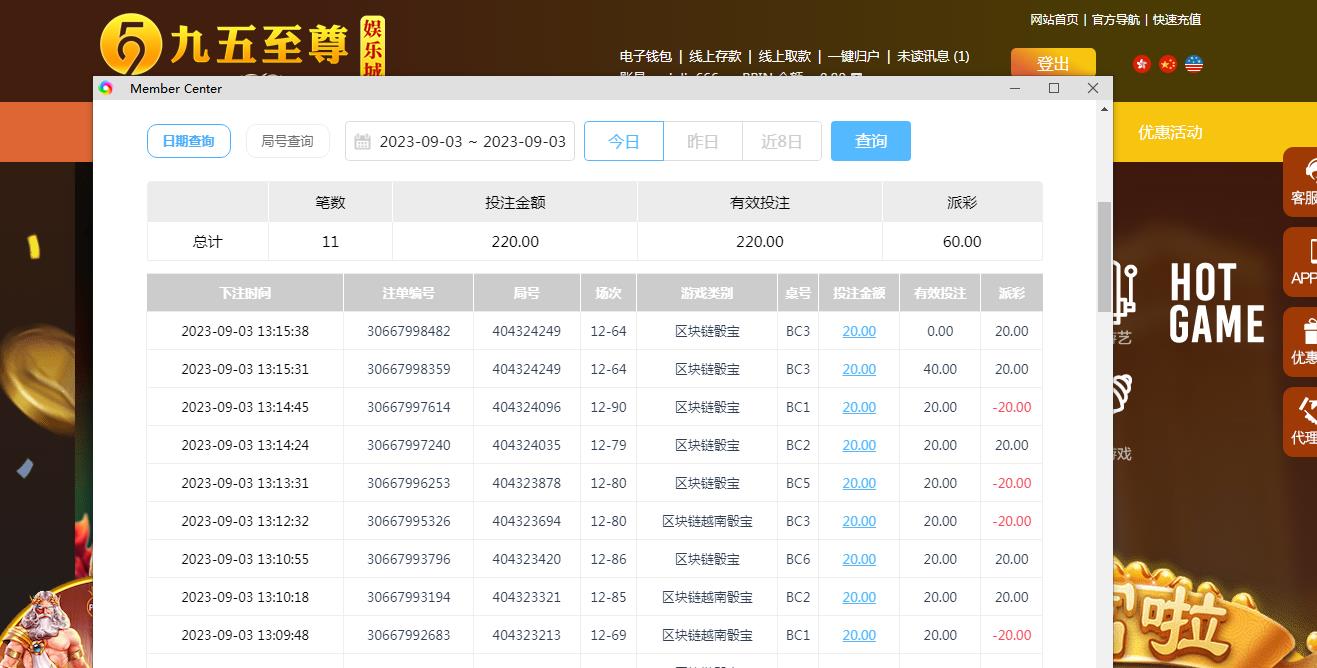Click the Member Center vertical scrollbar

1104,256
